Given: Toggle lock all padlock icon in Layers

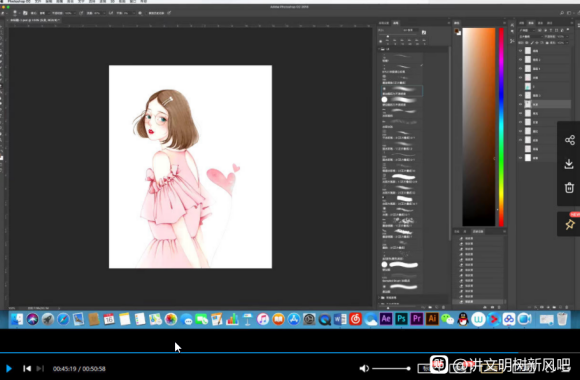Looking at the screenshot, I should tap(548, 43).
